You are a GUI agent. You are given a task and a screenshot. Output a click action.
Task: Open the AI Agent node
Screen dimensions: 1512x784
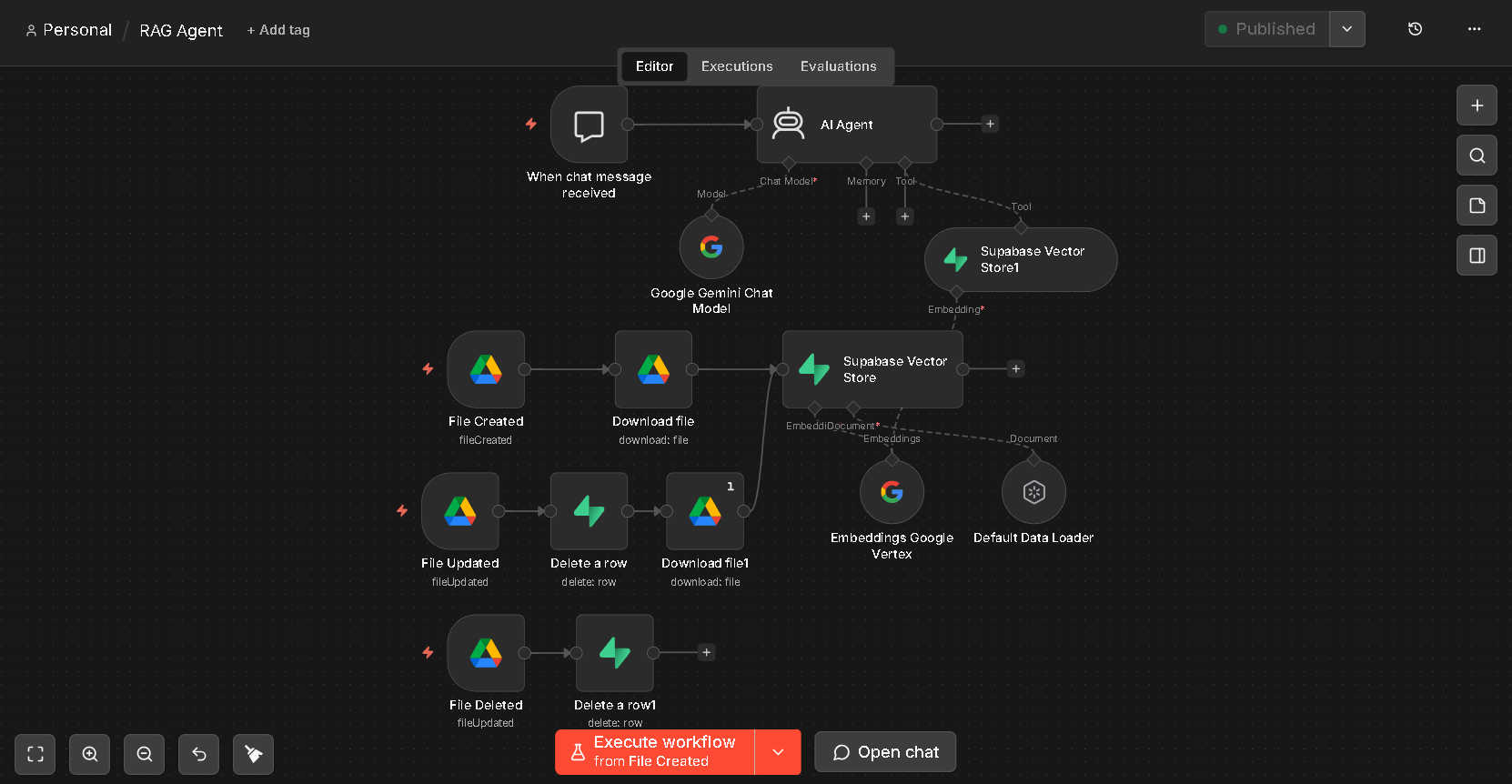pyautogui.click(x=847, y=125)
